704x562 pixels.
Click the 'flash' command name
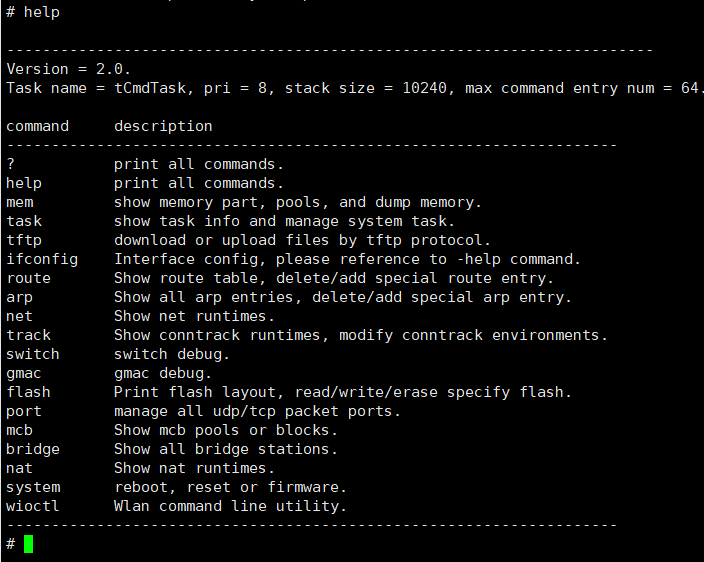(29, 392)
